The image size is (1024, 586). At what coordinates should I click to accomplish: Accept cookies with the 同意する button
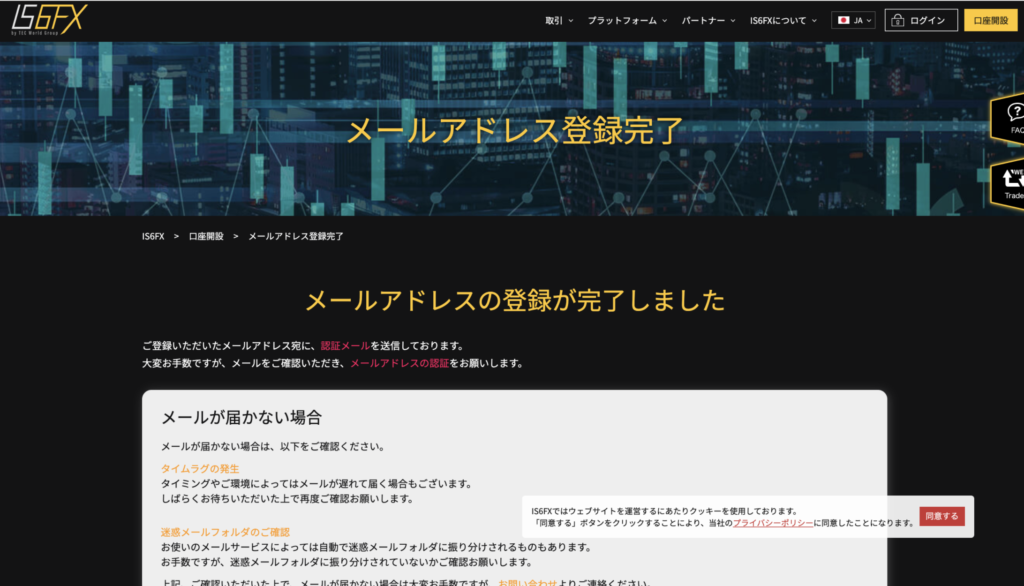[x=942, y=516]
